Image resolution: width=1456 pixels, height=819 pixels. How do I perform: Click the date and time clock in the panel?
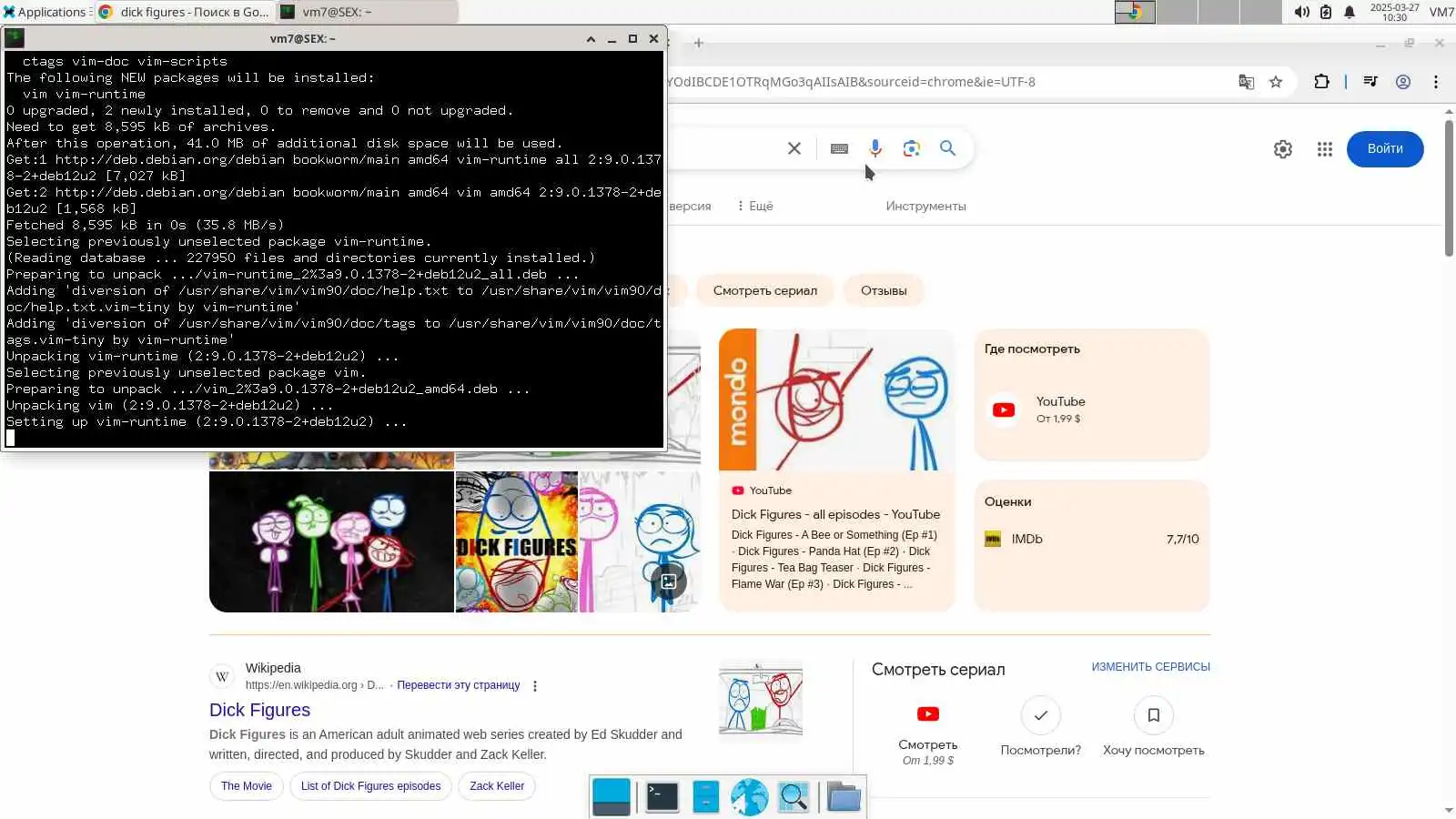[1394, 12]
